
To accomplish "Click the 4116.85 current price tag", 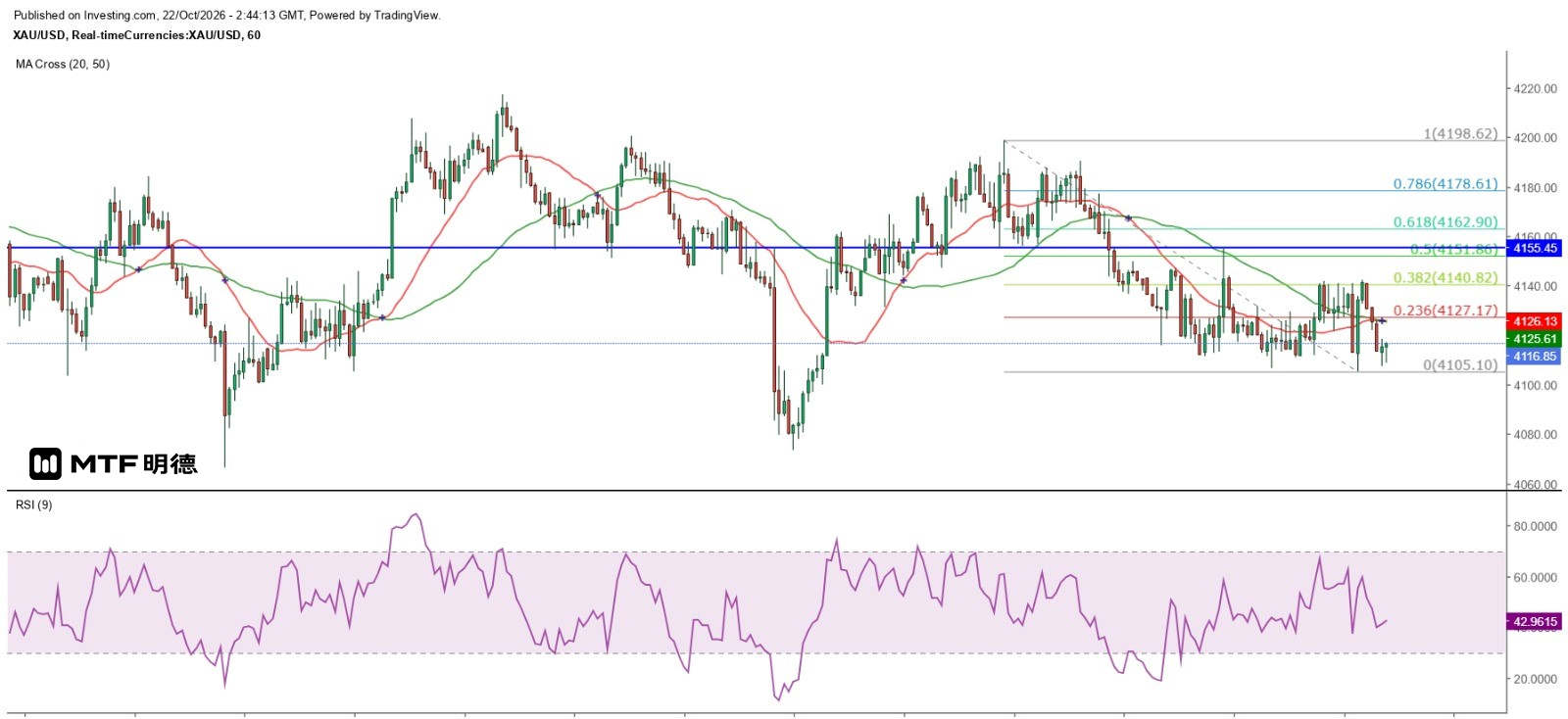I will tap(1535, 357).
